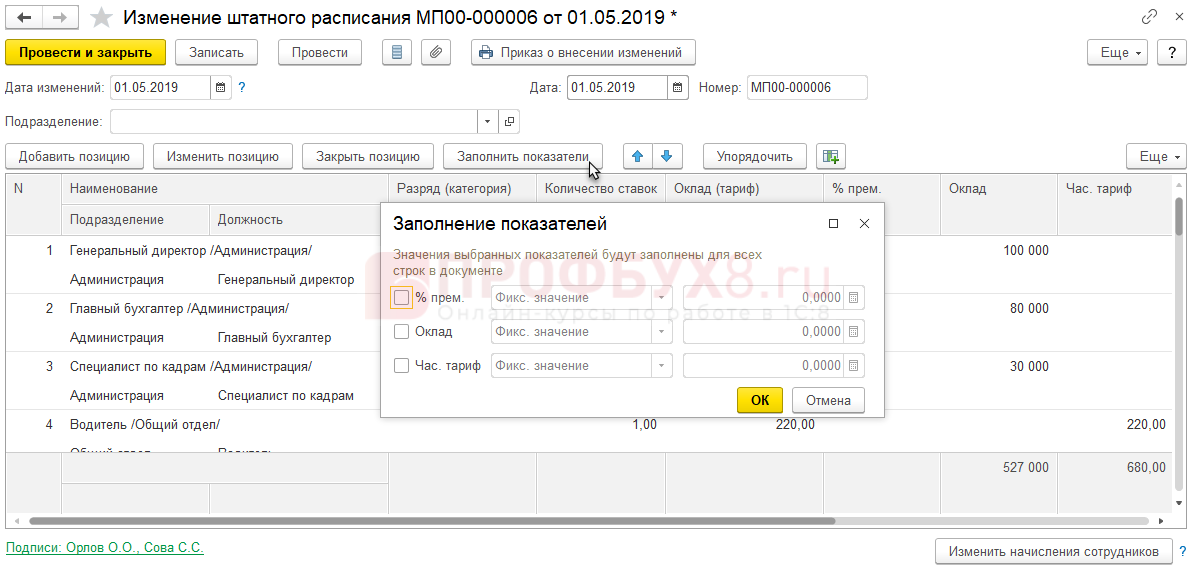Click Заполнить показатели button

523,157
